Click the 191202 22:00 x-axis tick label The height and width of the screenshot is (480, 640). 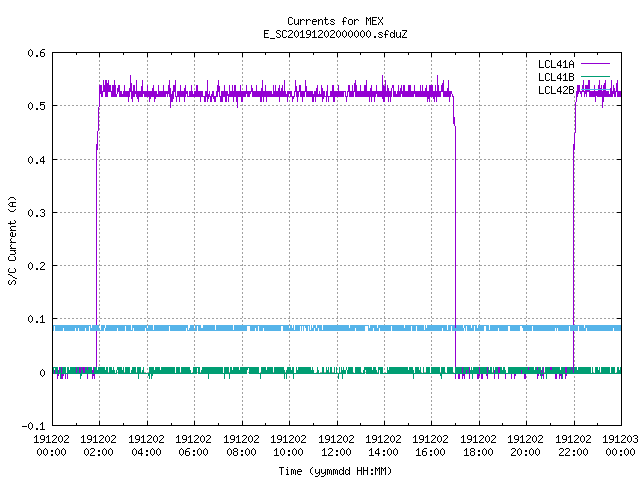[x=573, y=446]
